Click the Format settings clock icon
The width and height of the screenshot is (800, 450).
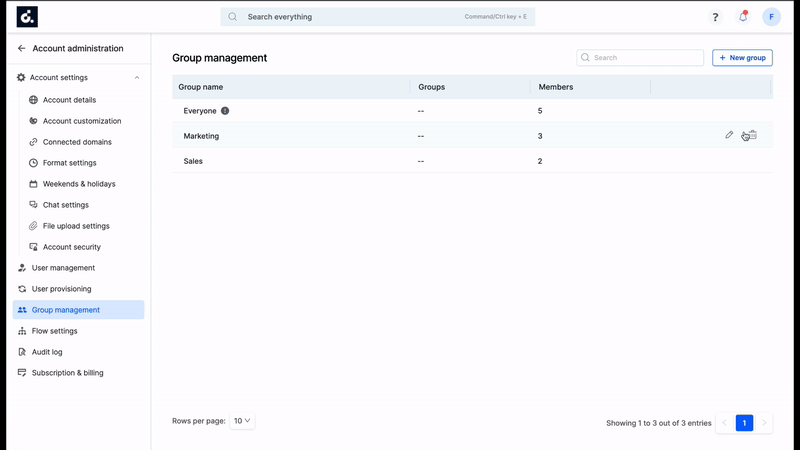(x=33, y=163)
